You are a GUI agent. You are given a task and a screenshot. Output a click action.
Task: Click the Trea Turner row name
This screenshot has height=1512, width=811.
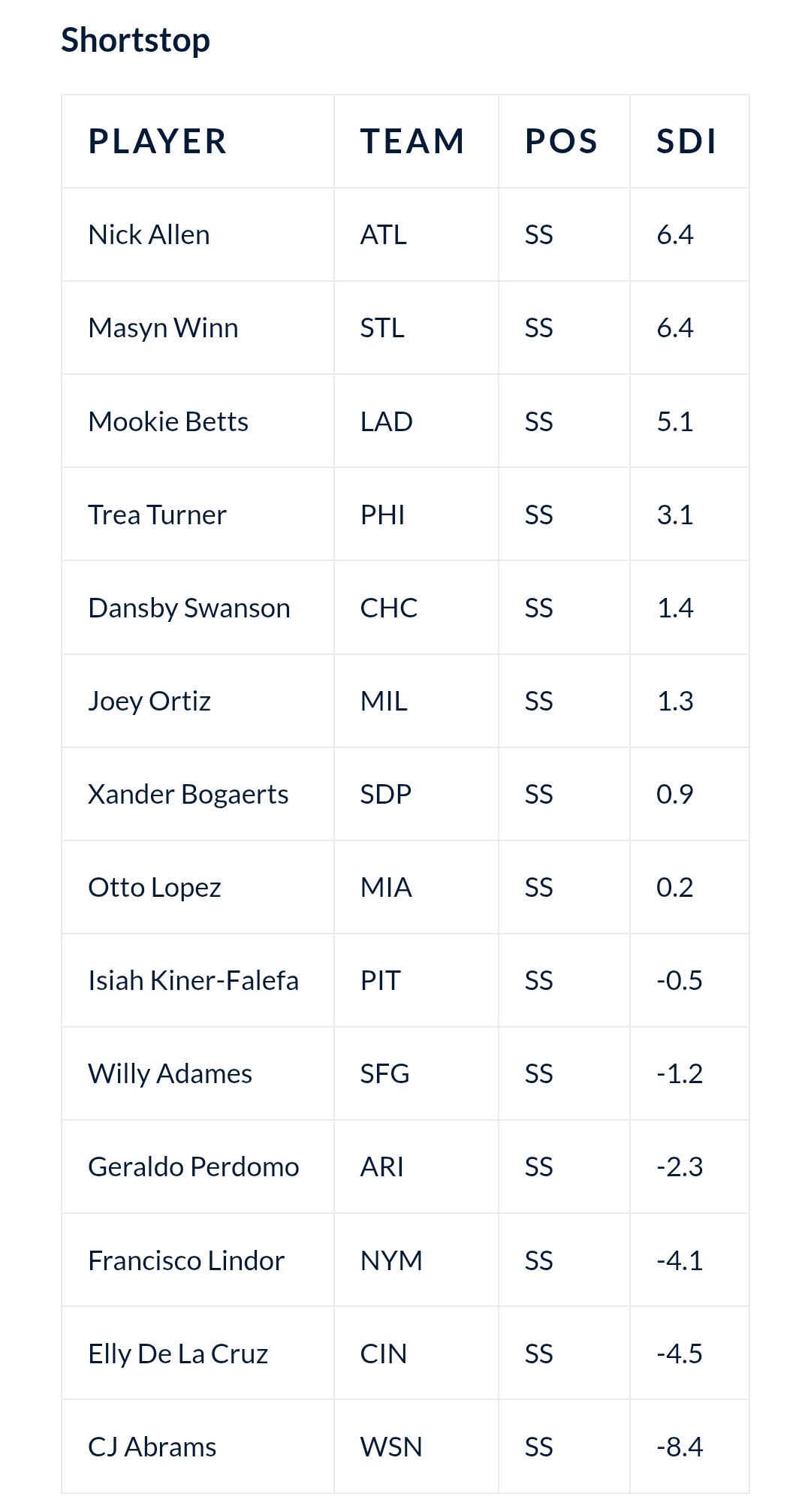click(157, 515)
